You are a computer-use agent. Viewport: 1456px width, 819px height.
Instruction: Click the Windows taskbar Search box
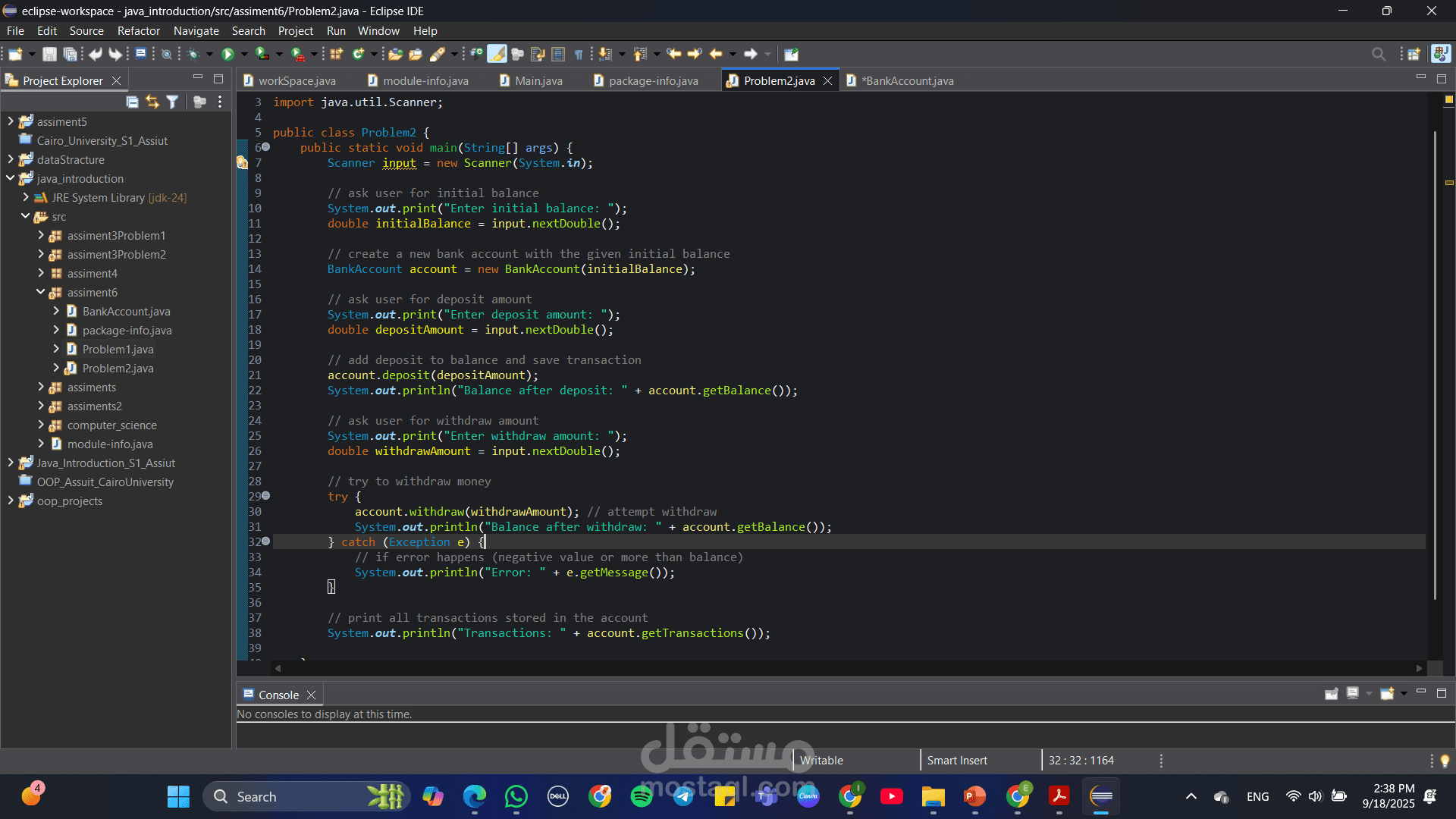306,796
